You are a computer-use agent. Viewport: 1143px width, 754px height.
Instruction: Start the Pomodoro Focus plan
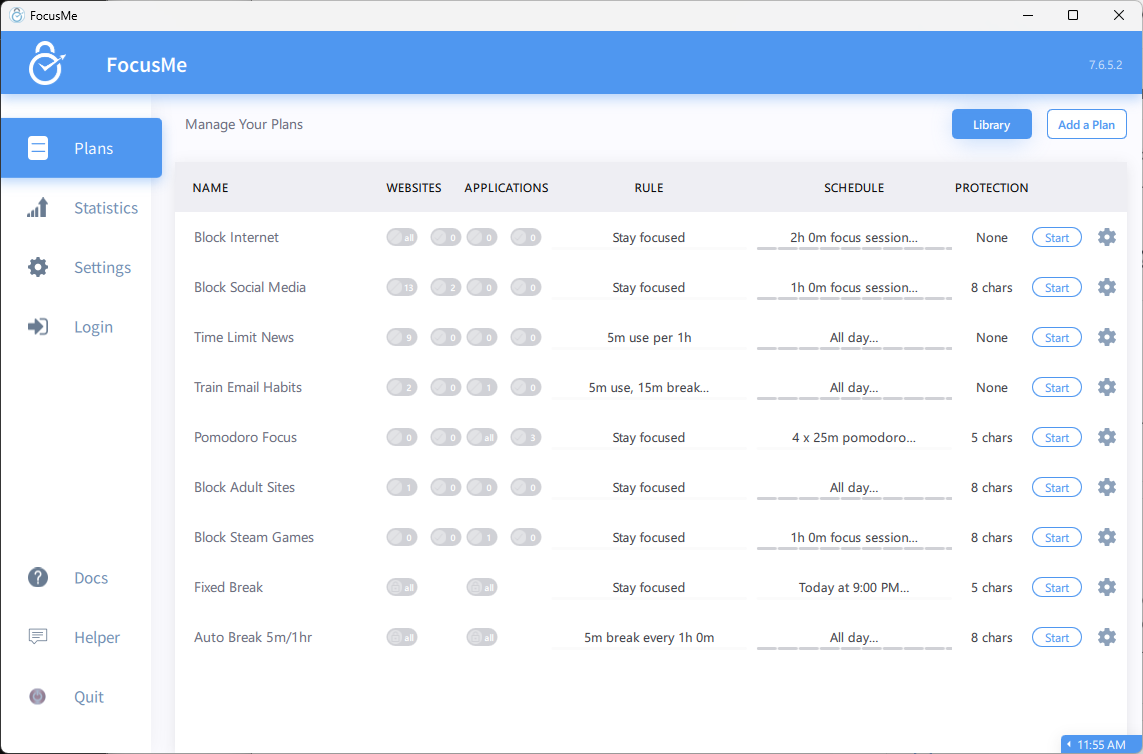[x=1056, y=437]
